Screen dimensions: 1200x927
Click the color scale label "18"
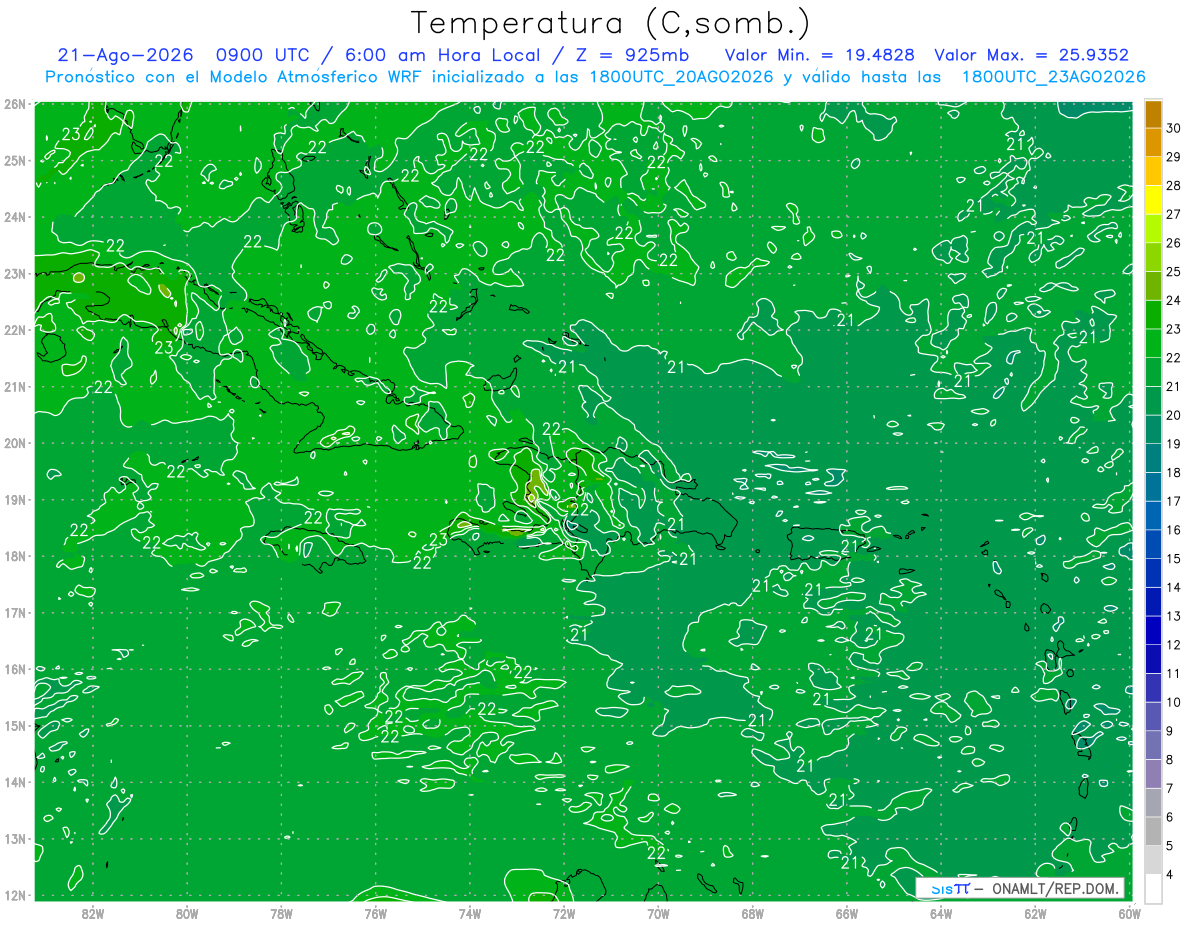pos(1174,472)
